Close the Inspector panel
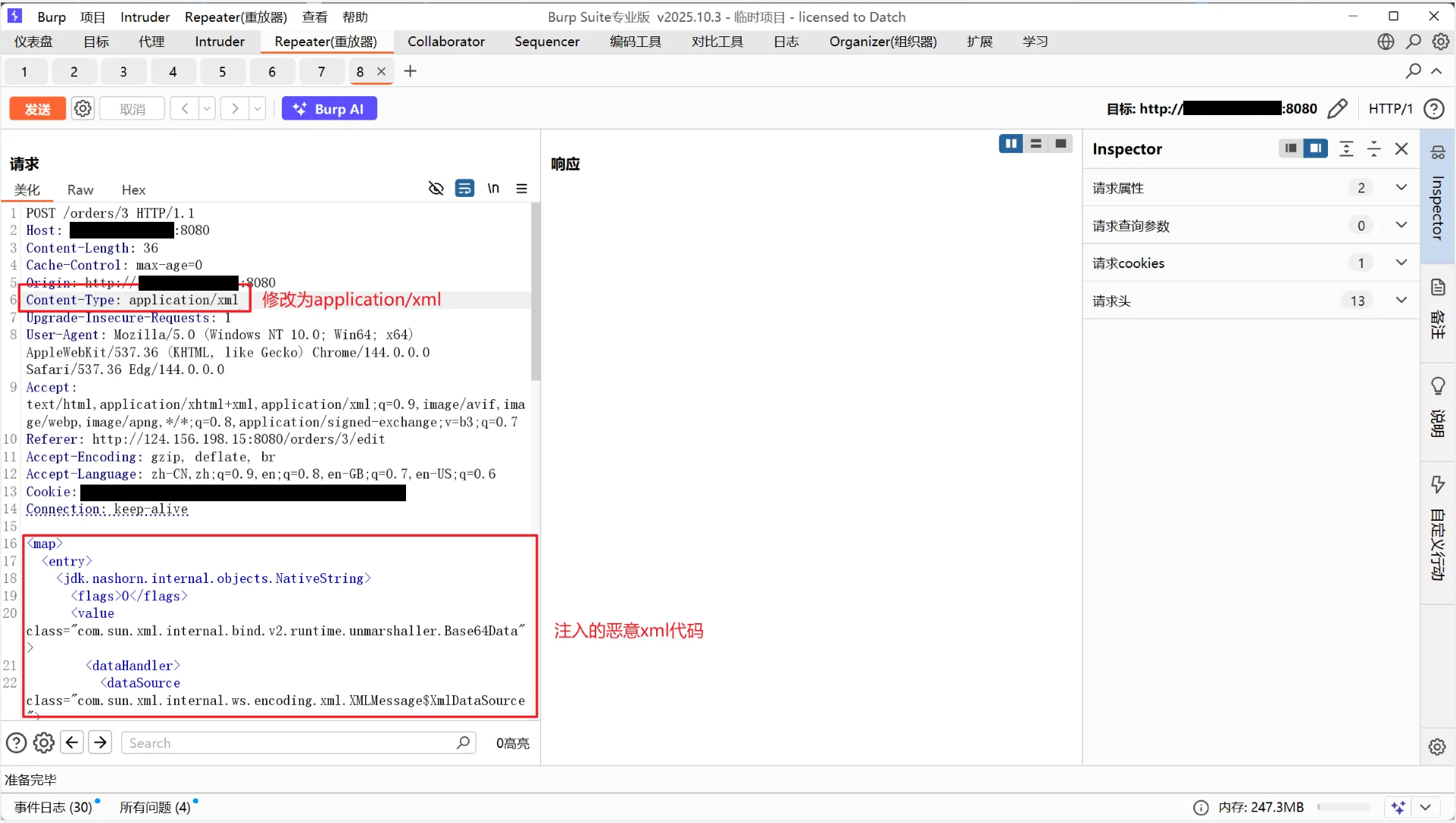 (x=1401, y=149)
